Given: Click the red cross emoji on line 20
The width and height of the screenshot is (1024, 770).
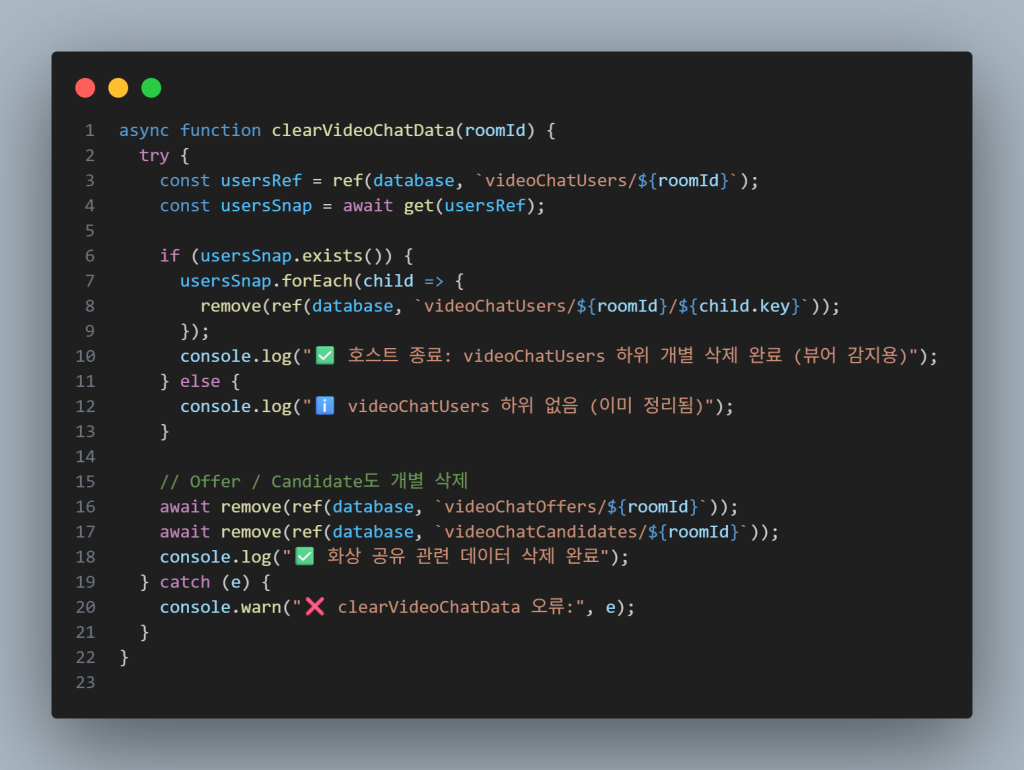Looking at the screenshot, I should coord(315,607).
